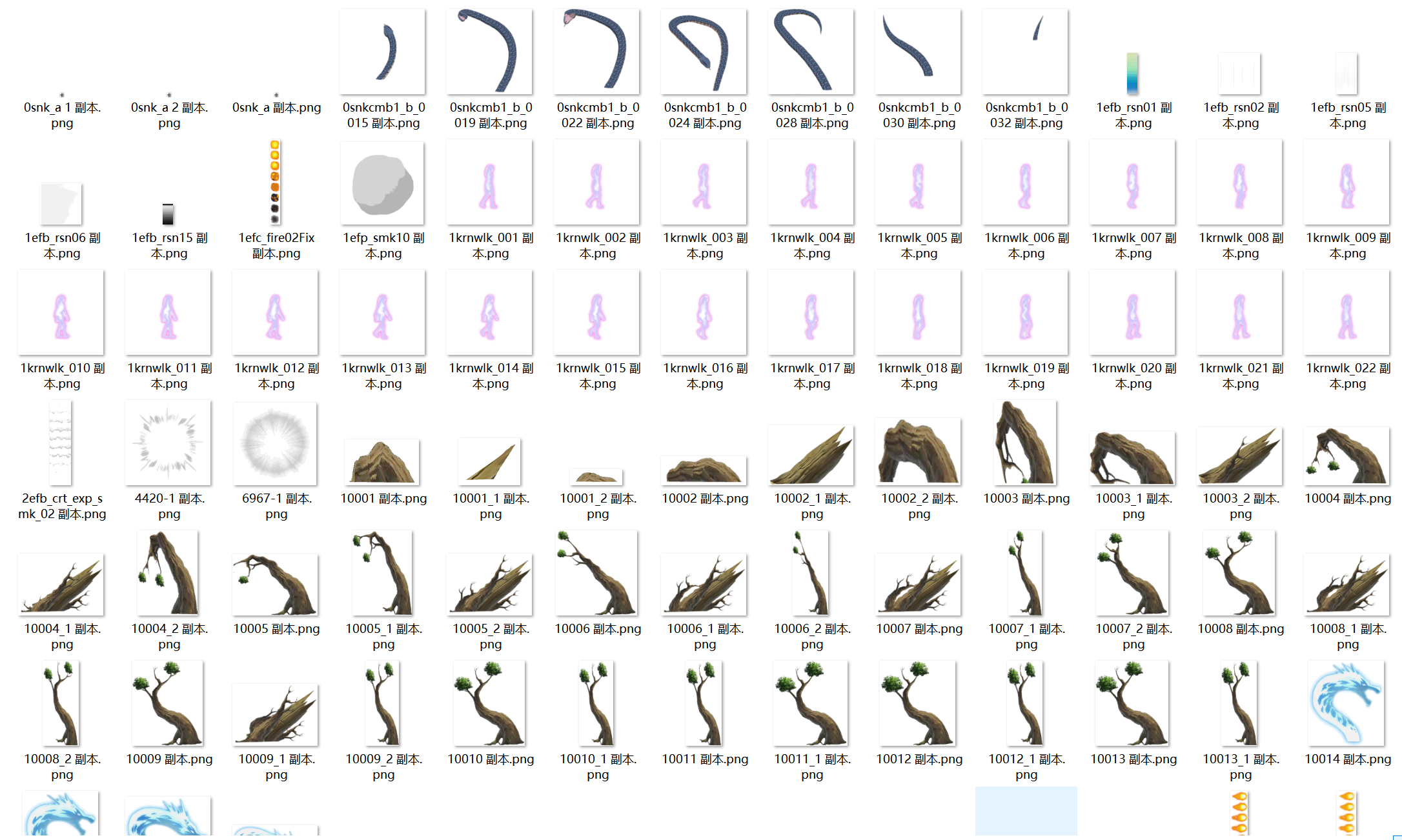This screenshot has width=1402, height=840.
Task: Select the 0snkcmb1_b_0028 副本.png thumbnail
Action: (x=811, y=52)
